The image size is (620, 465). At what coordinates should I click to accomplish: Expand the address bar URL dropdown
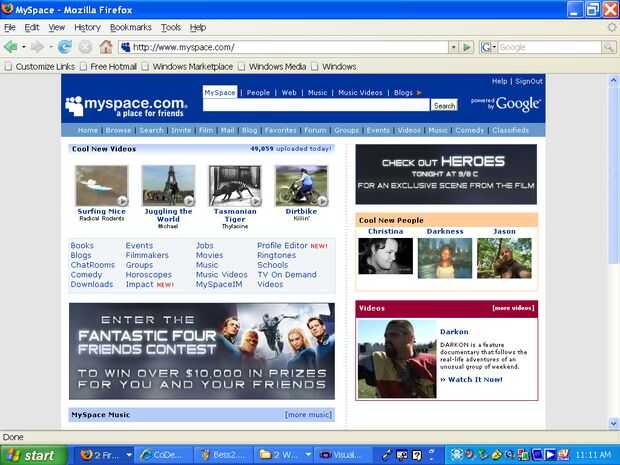454,47
